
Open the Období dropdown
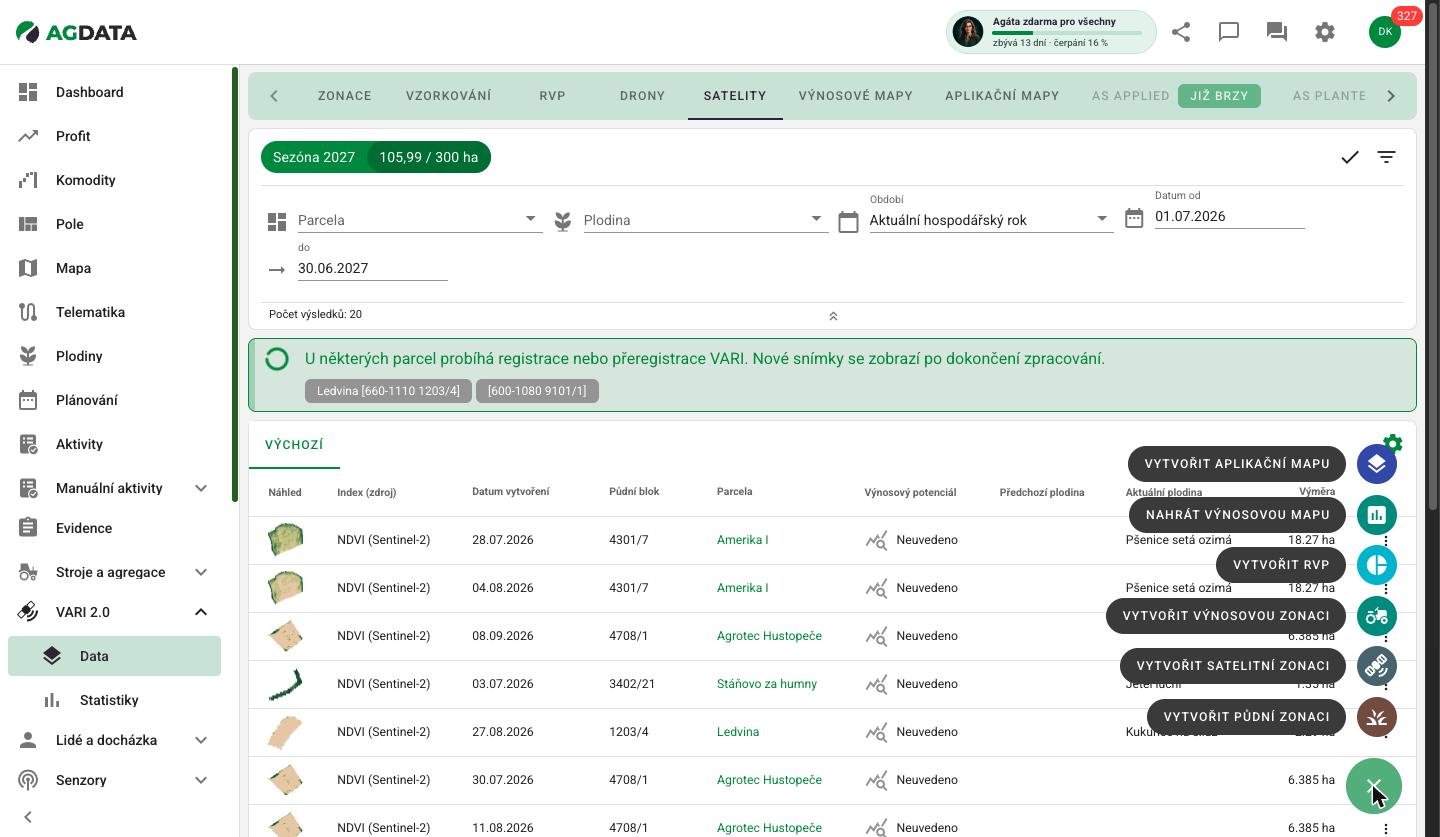click(992, 220)
